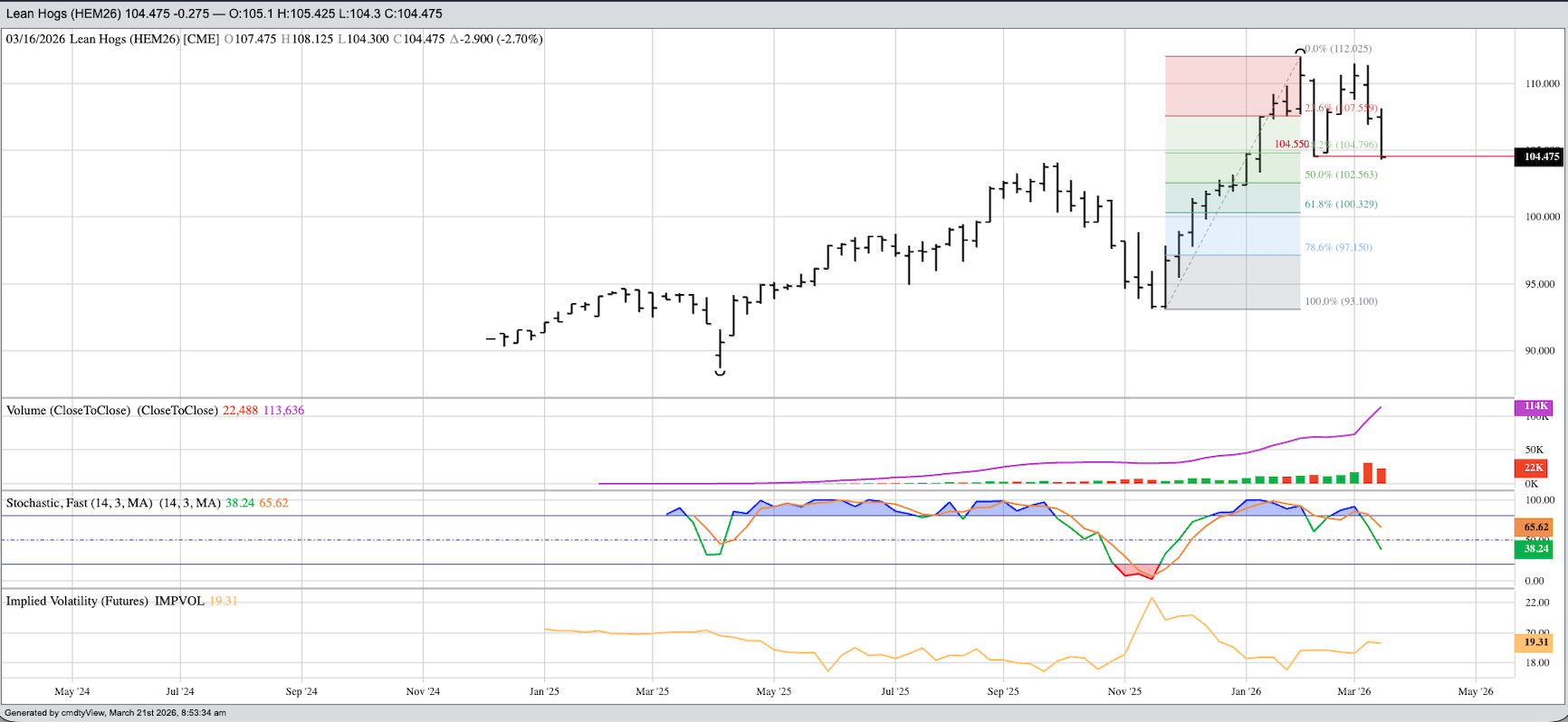Screen dimensions: 1568x722
Task: Click the 03/16/2026 OHLC info line
Action: (x=274, y=39)
